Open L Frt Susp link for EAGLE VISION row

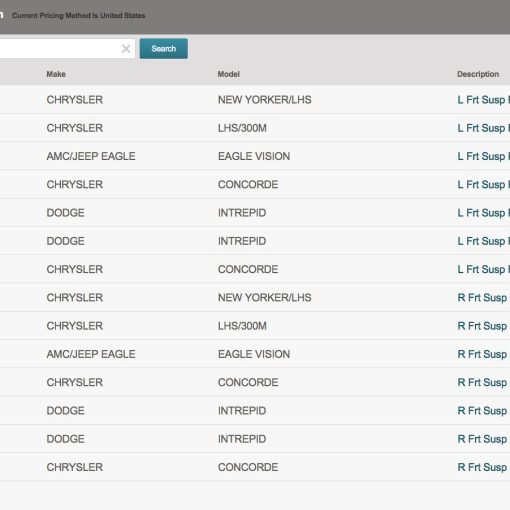tap(483, 156)
